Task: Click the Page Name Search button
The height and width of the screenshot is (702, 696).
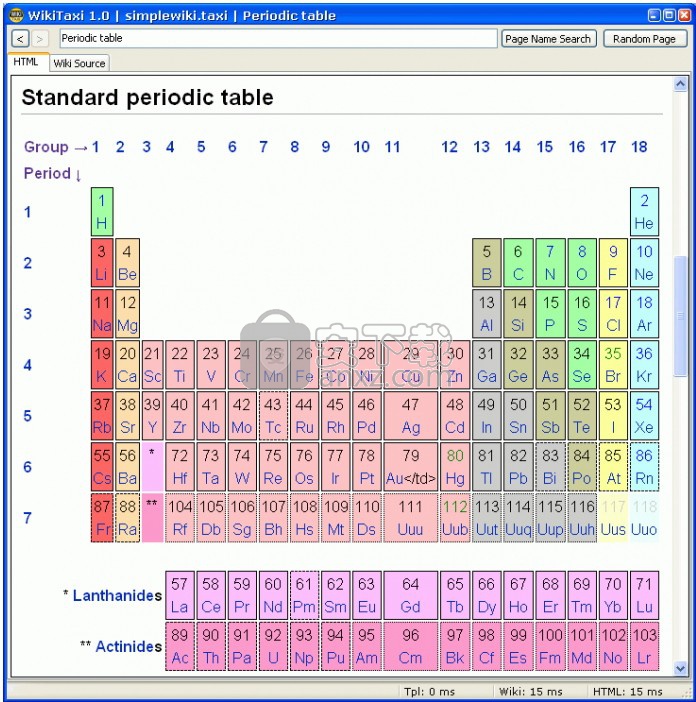Action: tap(548, 39)
